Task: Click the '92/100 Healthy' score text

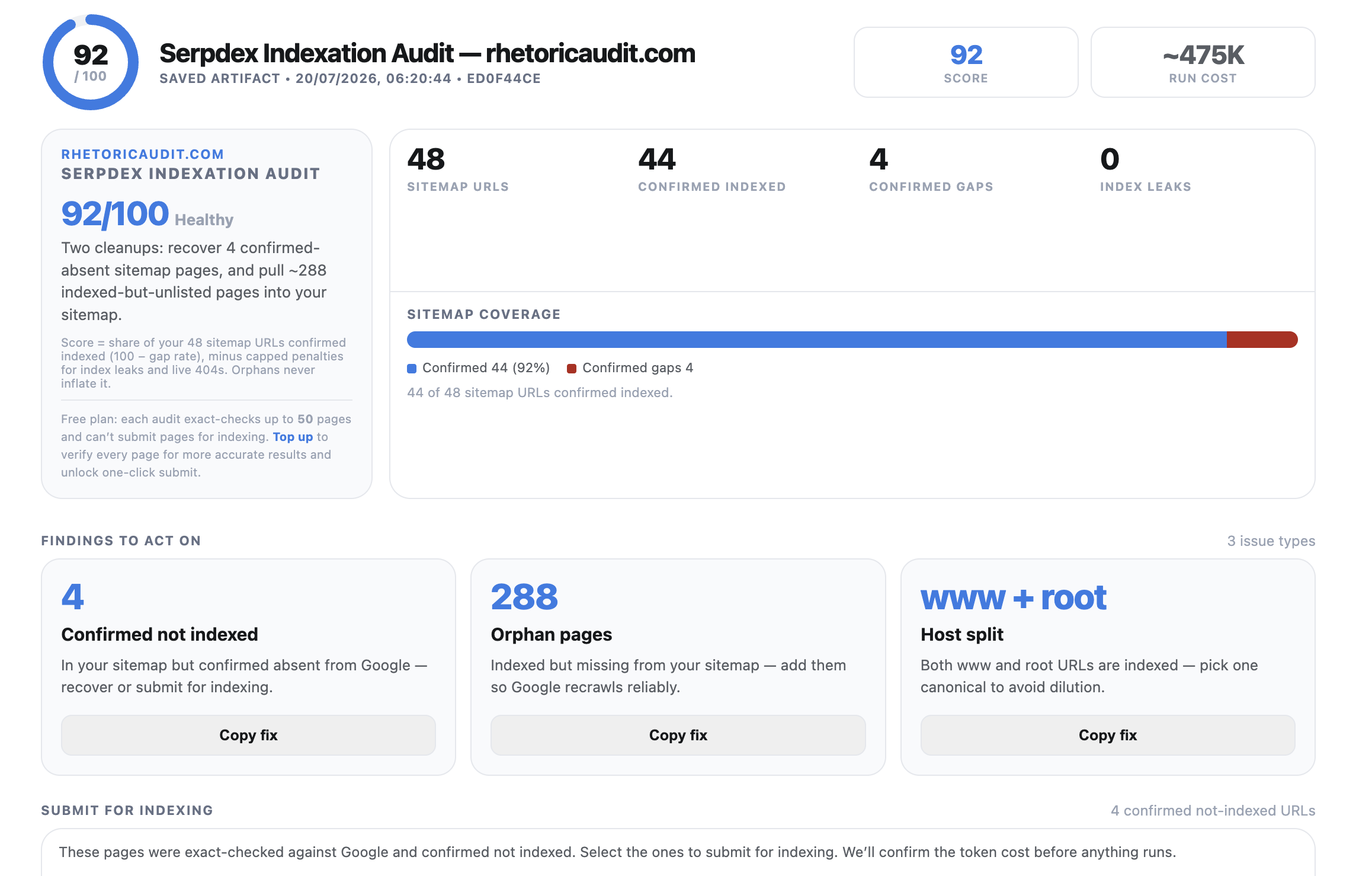Action: pyautogui.click(x=147, y=214)
